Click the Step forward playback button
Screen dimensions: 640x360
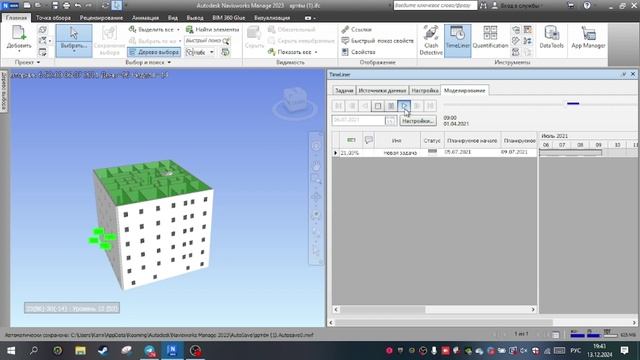tap(417, 106)
